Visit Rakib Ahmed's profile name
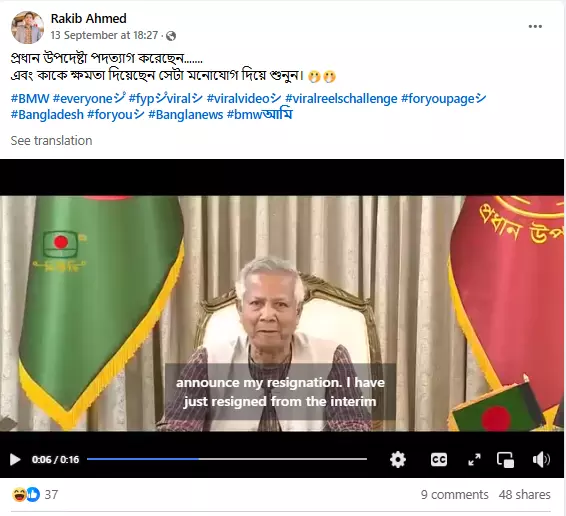The height and width of the screenshot is (516, 566). pos(88,18)
